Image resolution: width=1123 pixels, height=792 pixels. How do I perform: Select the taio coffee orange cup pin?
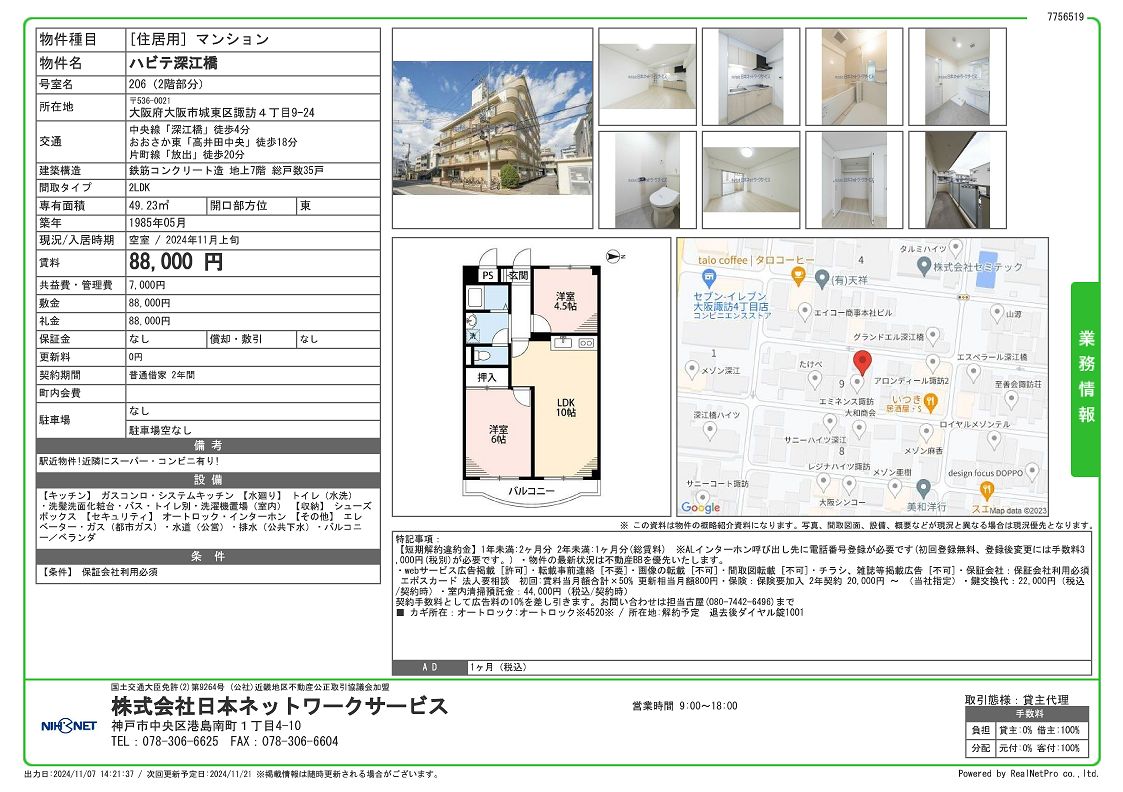pos(799,275)
